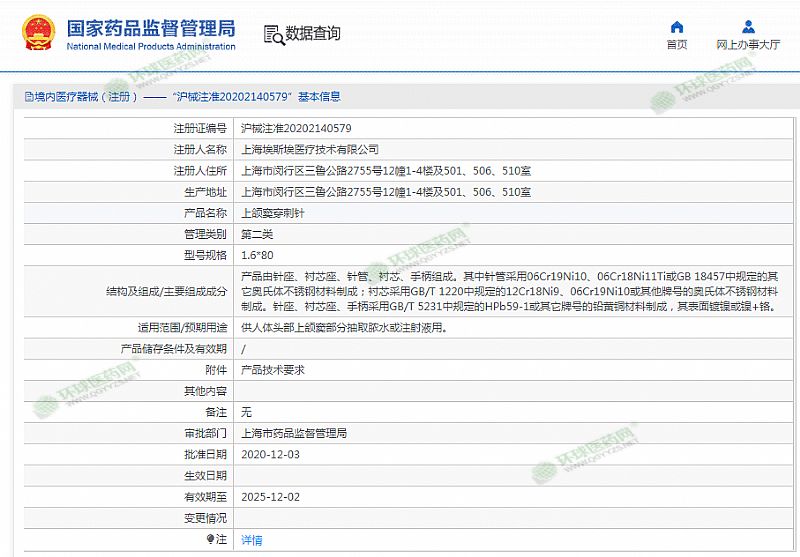Open 网上办事大厅 via the person icon
The height and width of the screenshot is (557, 800).
point(748,27)
